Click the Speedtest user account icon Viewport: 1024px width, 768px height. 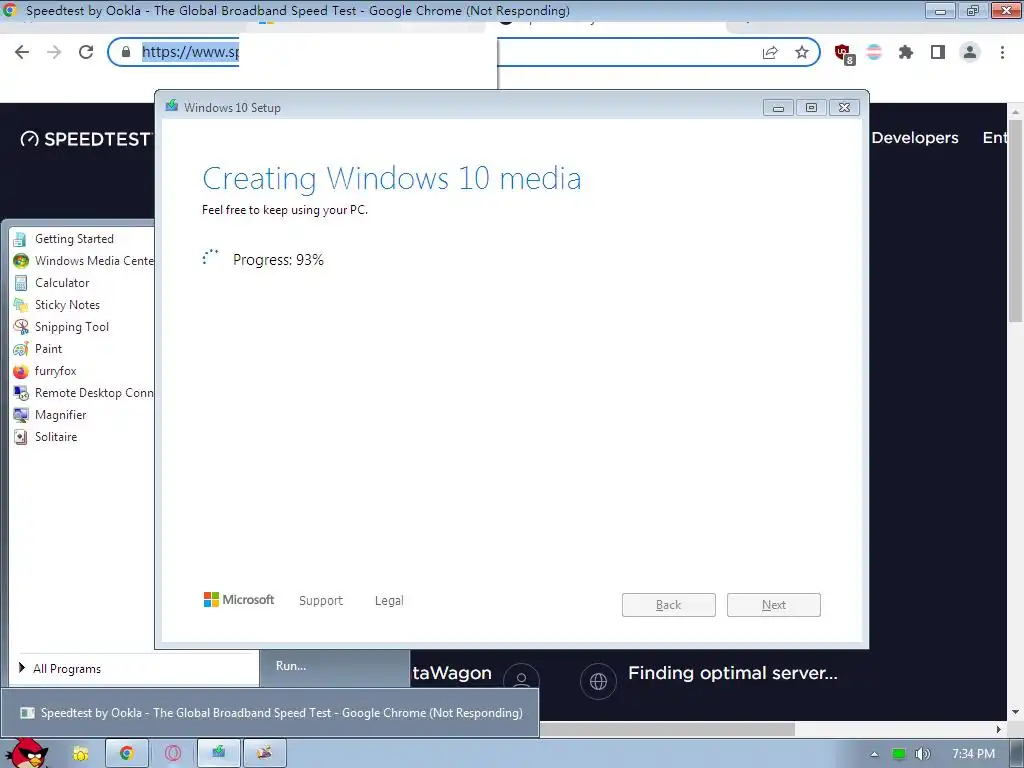pyautogui.click(x=521, y=680)
